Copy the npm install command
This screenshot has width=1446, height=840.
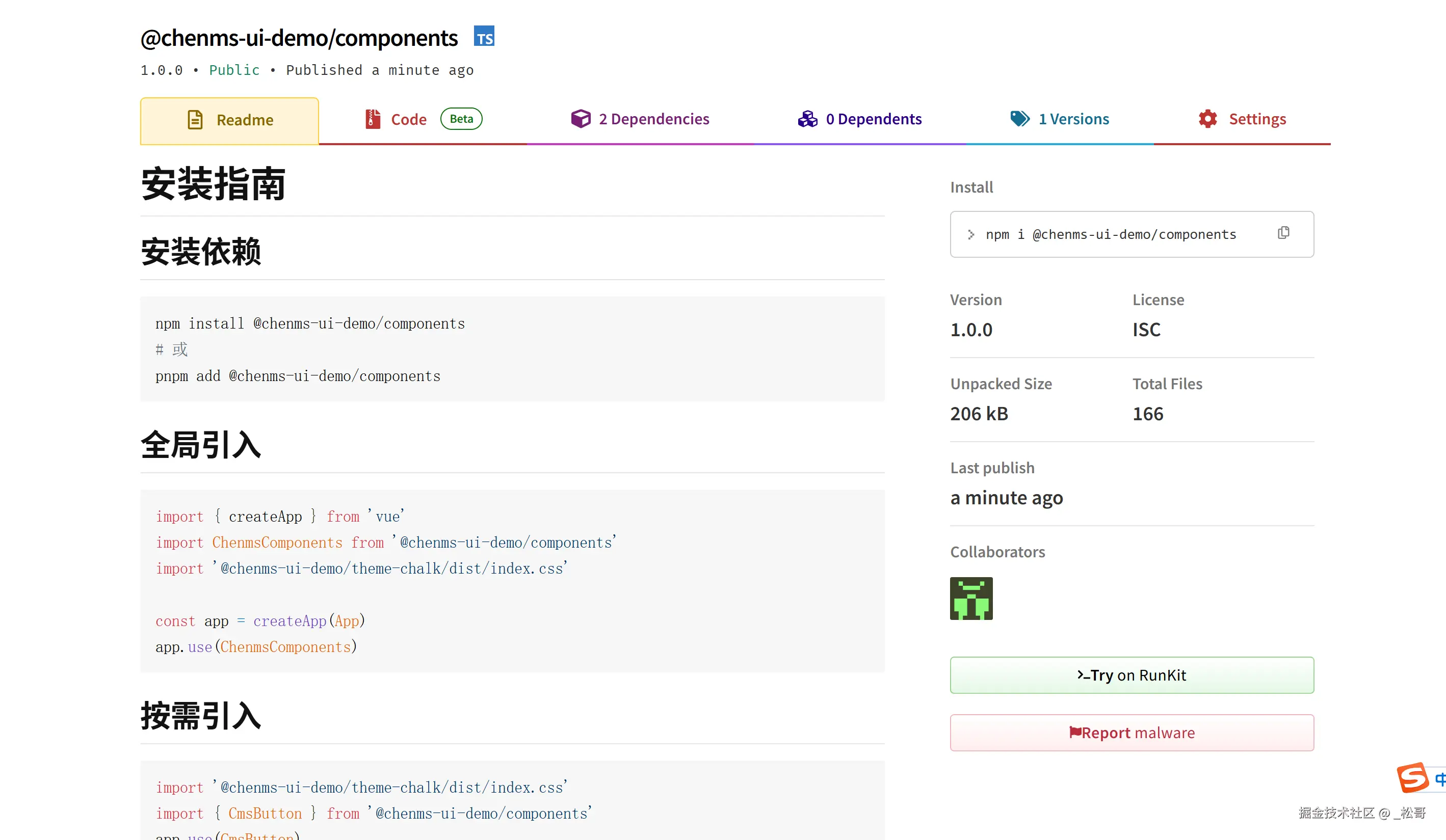pyautogui.click(x=1283, y=233)
